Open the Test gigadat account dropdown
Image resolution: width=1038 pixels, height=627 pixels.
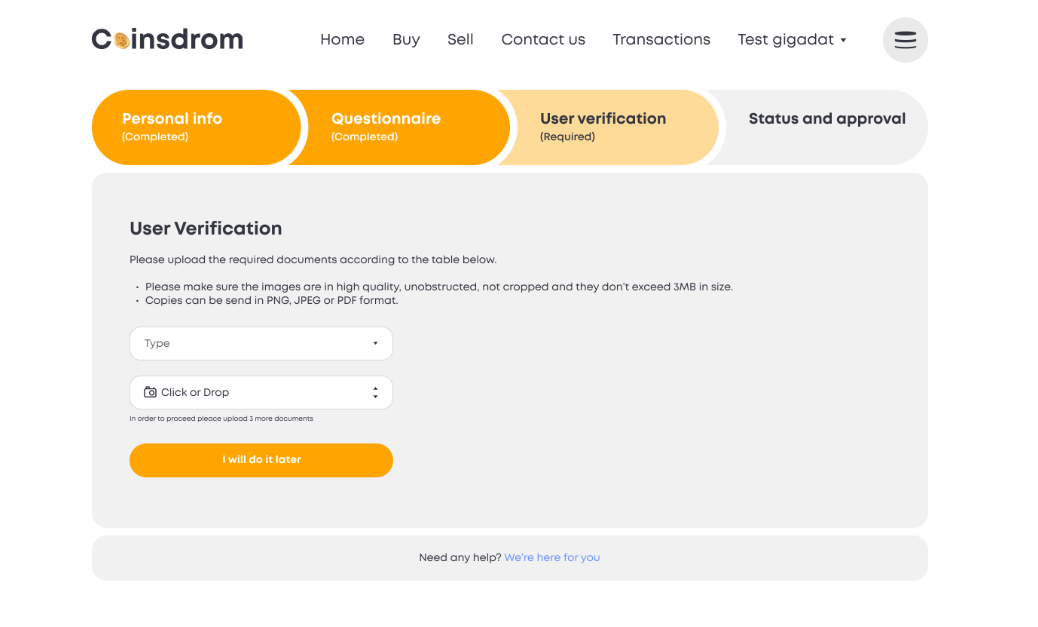792,40
